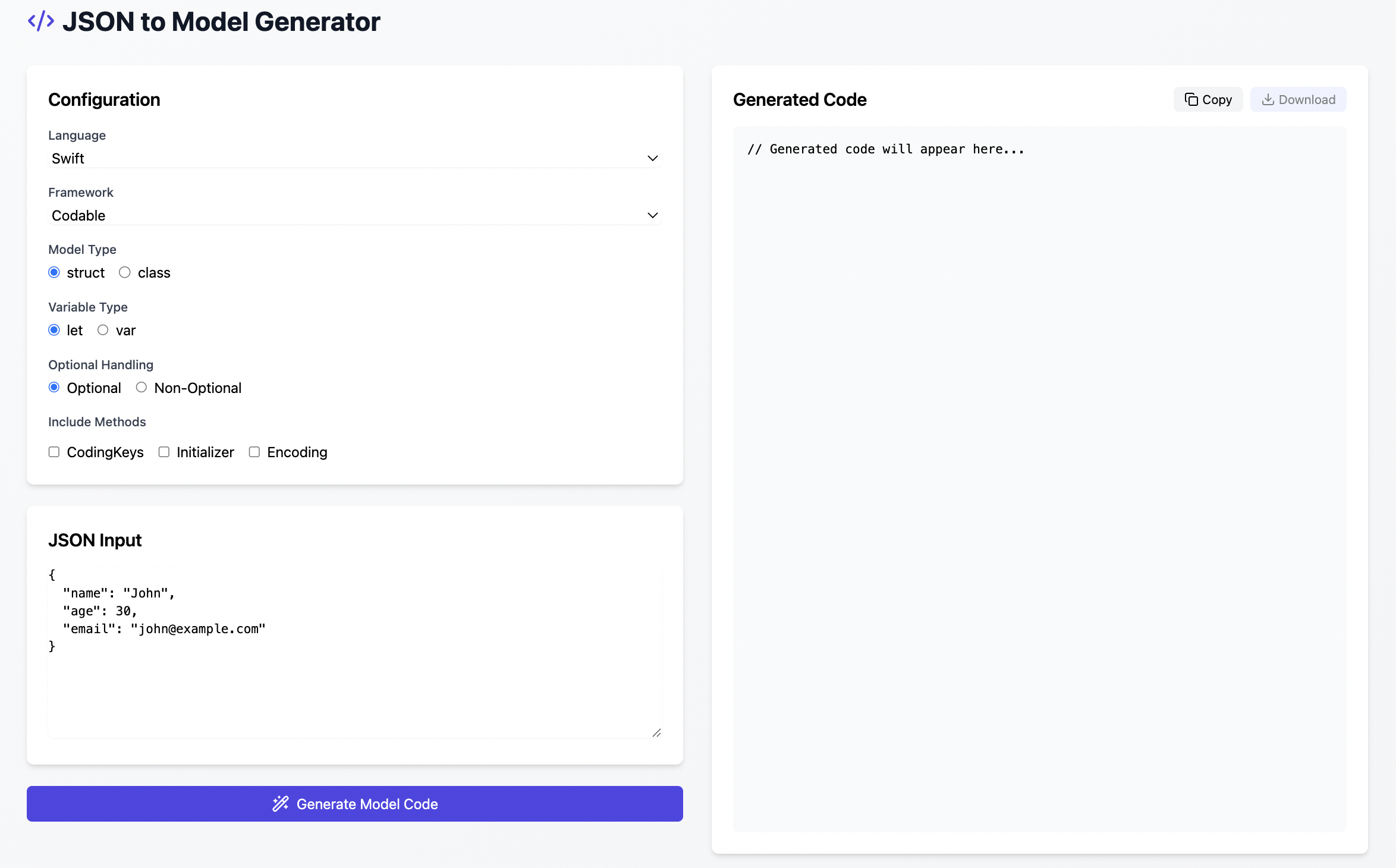1396x868 pixels.
Task: Expand the Codable framework dropdown
Action: point(354,215)
